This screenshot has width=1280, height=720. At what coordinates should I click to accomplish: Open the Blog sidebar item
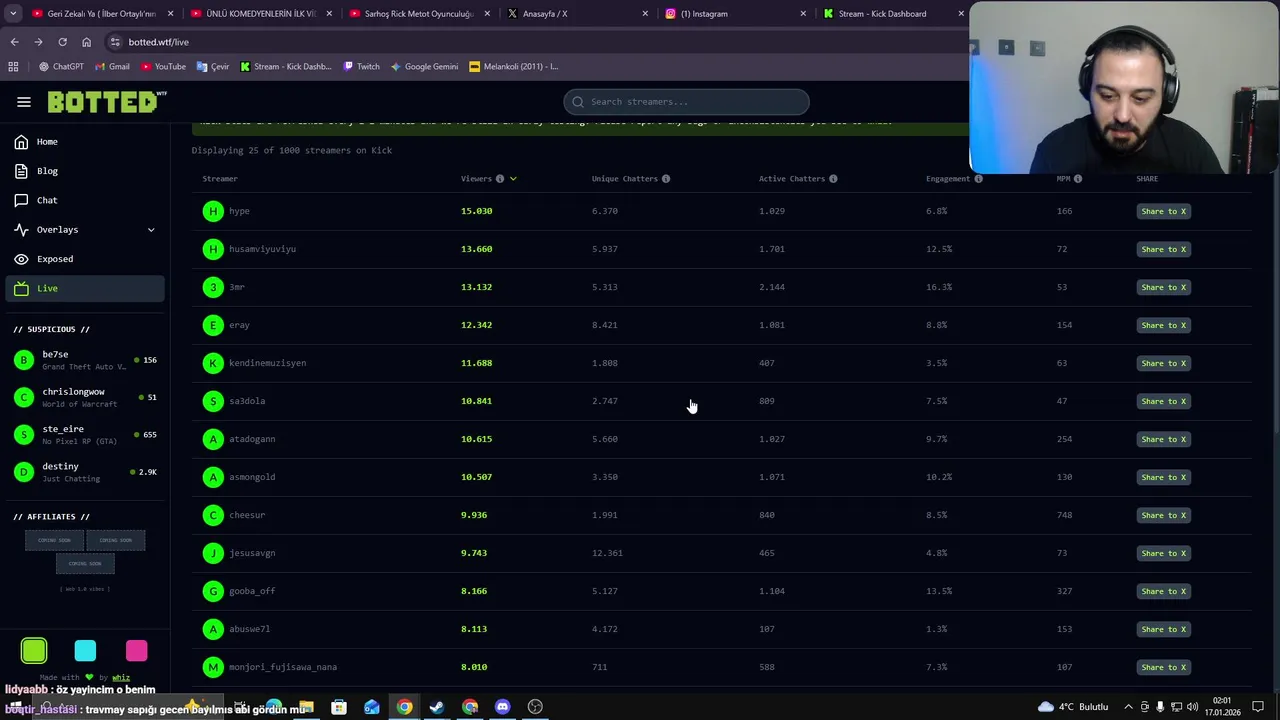(85, 171)
